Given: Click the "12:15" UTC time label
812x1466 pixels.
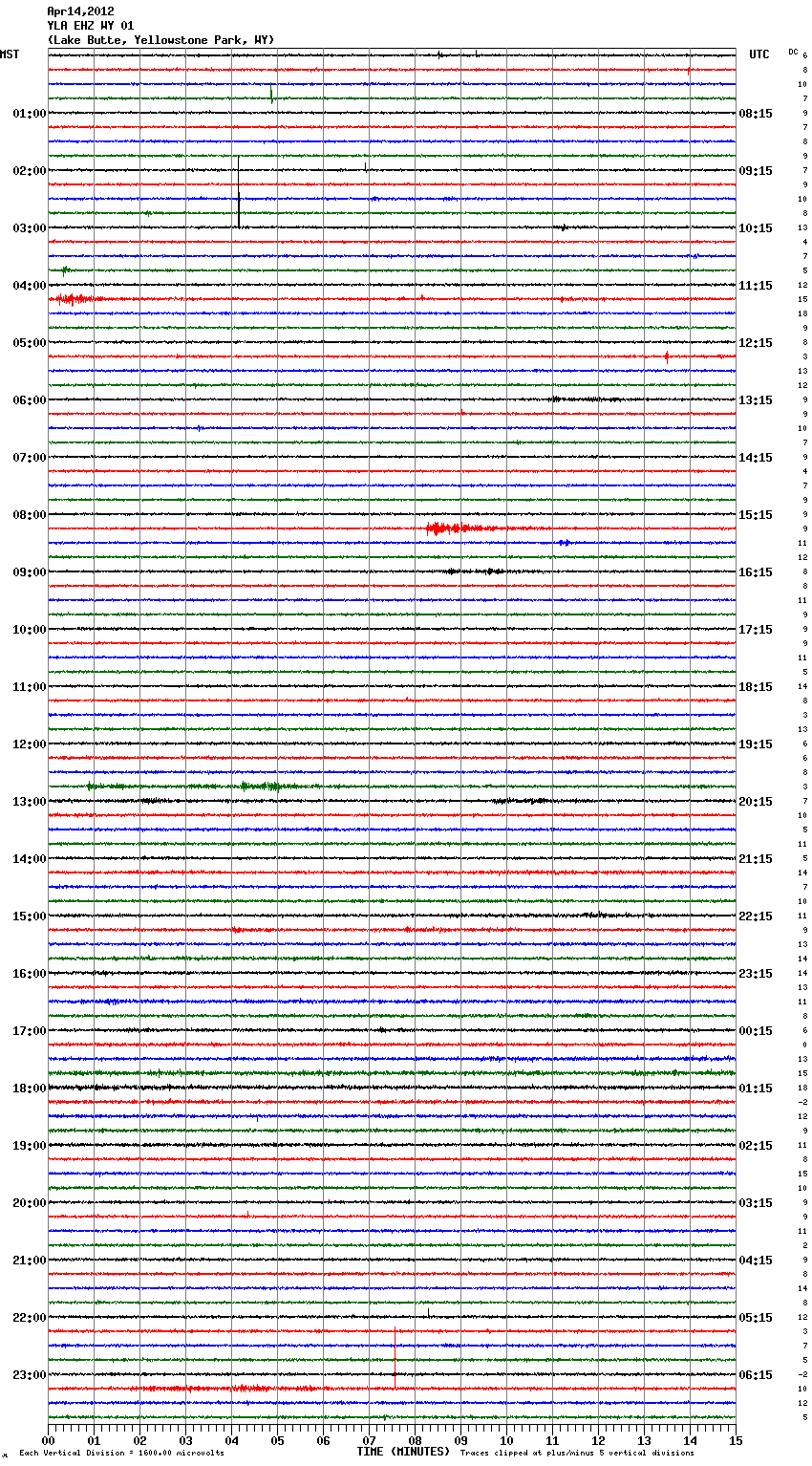Looking at the screenshot, I should pyautogui.click(x=756, y=343).
